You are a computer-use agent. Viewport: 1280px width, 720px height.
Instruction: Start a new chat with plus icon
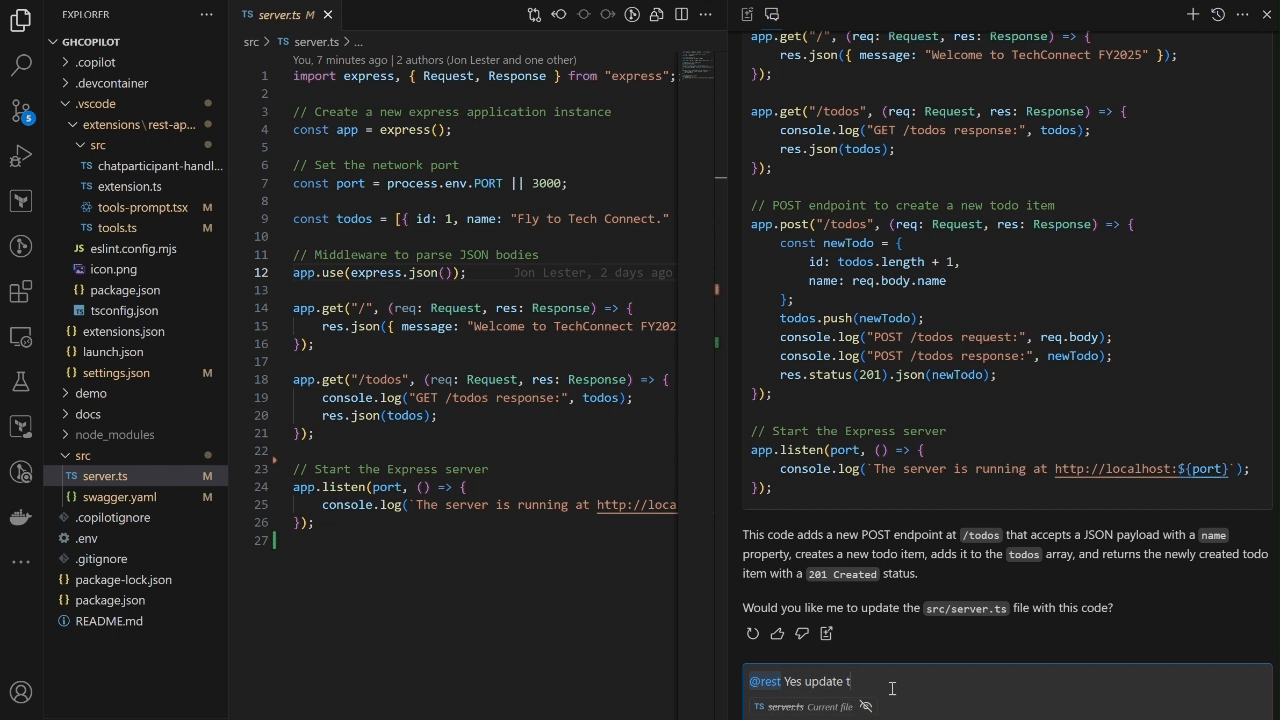[x=1193, y=14]
